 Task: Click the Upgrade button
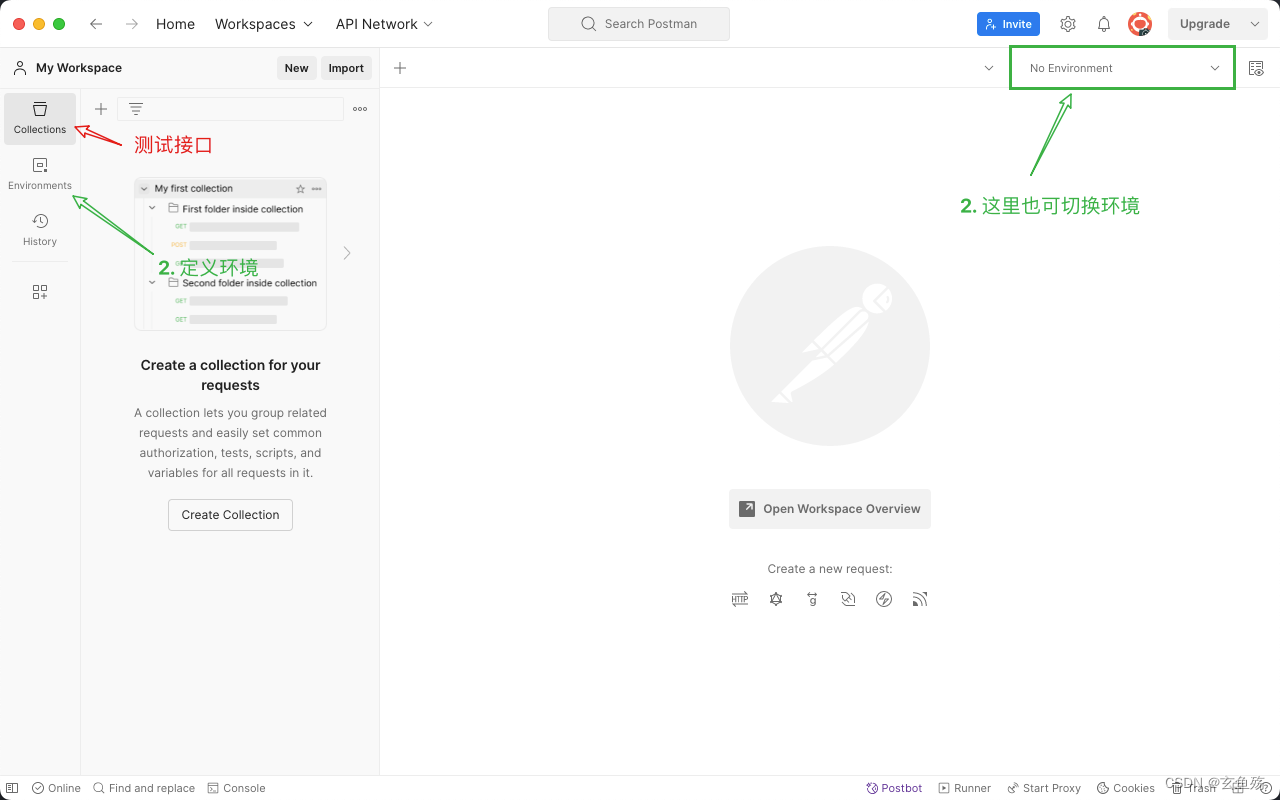coord(1205,24)
